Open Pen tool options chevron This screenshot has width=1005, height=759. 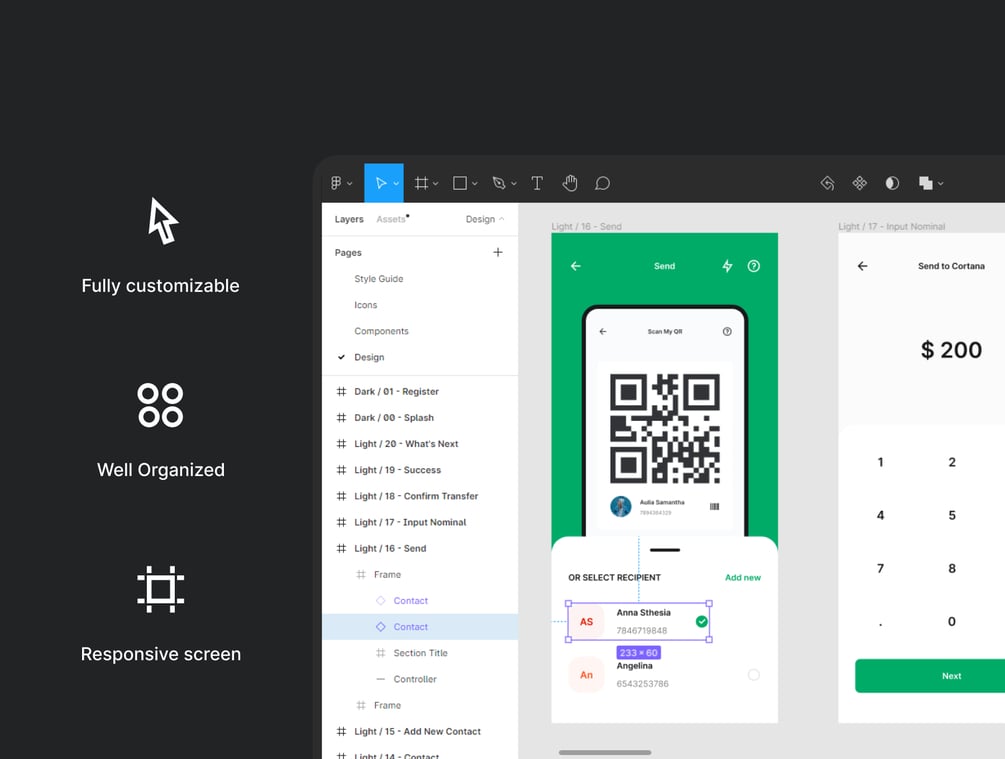pos(514,184)
